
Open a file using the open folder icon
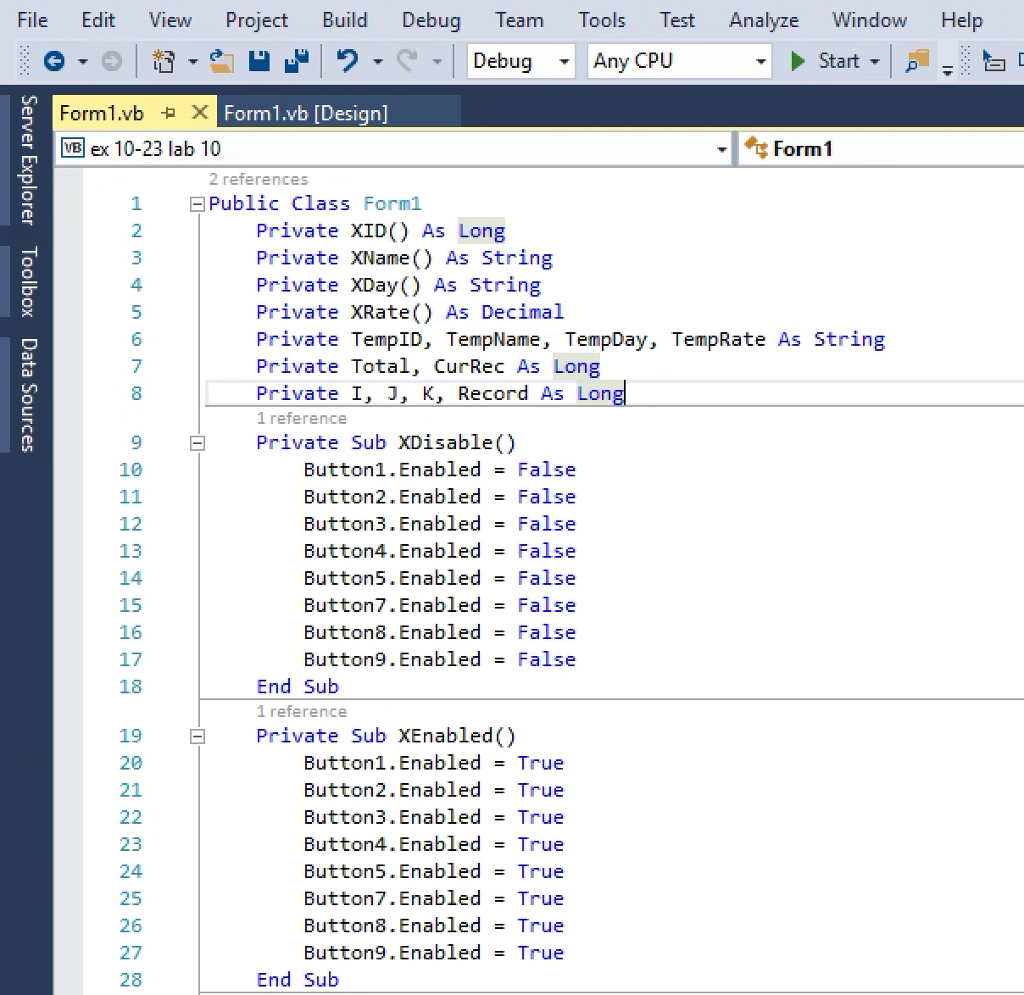pos(221,61)
